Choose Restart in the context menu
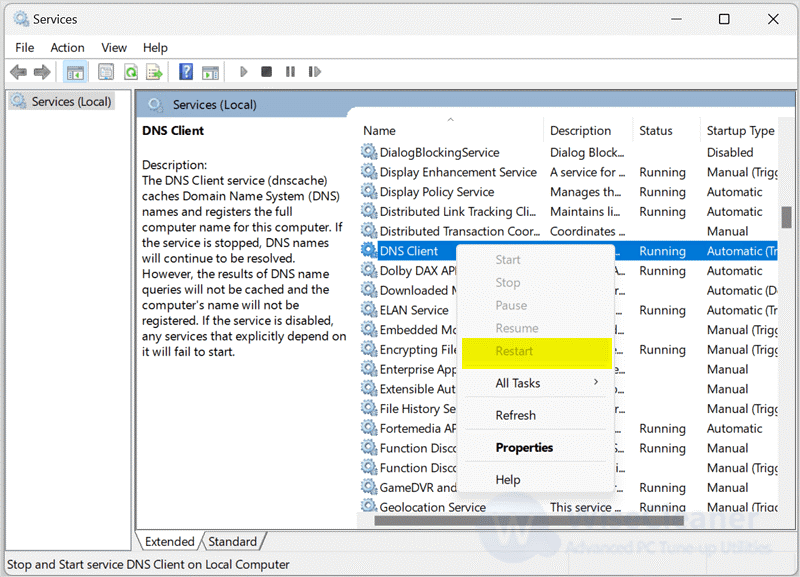Screen dimensions: 800x577 537,352
